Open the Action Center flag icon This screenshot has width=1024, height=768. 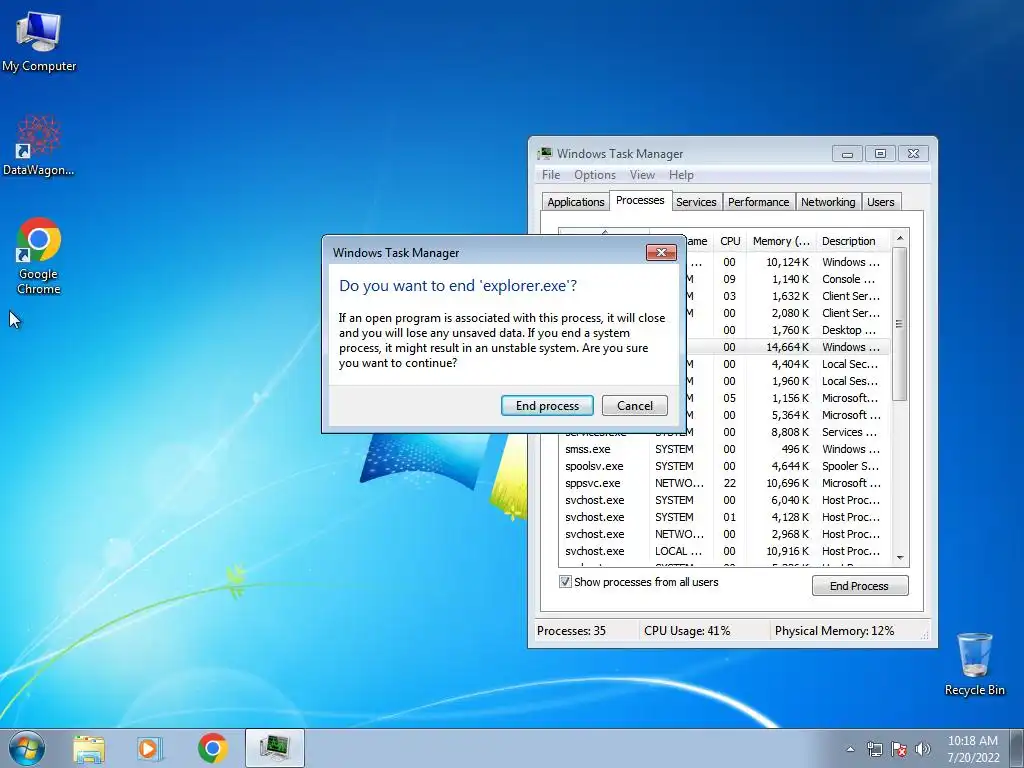899,749
